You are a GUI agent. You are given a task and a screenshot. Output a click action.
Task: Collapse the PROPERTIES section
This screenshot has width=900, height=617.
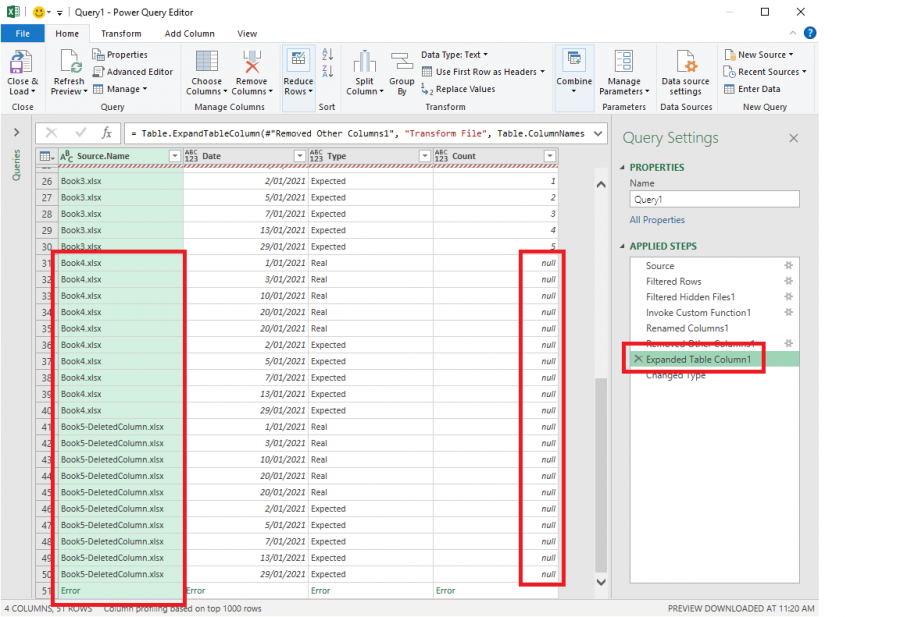(622, 168)
